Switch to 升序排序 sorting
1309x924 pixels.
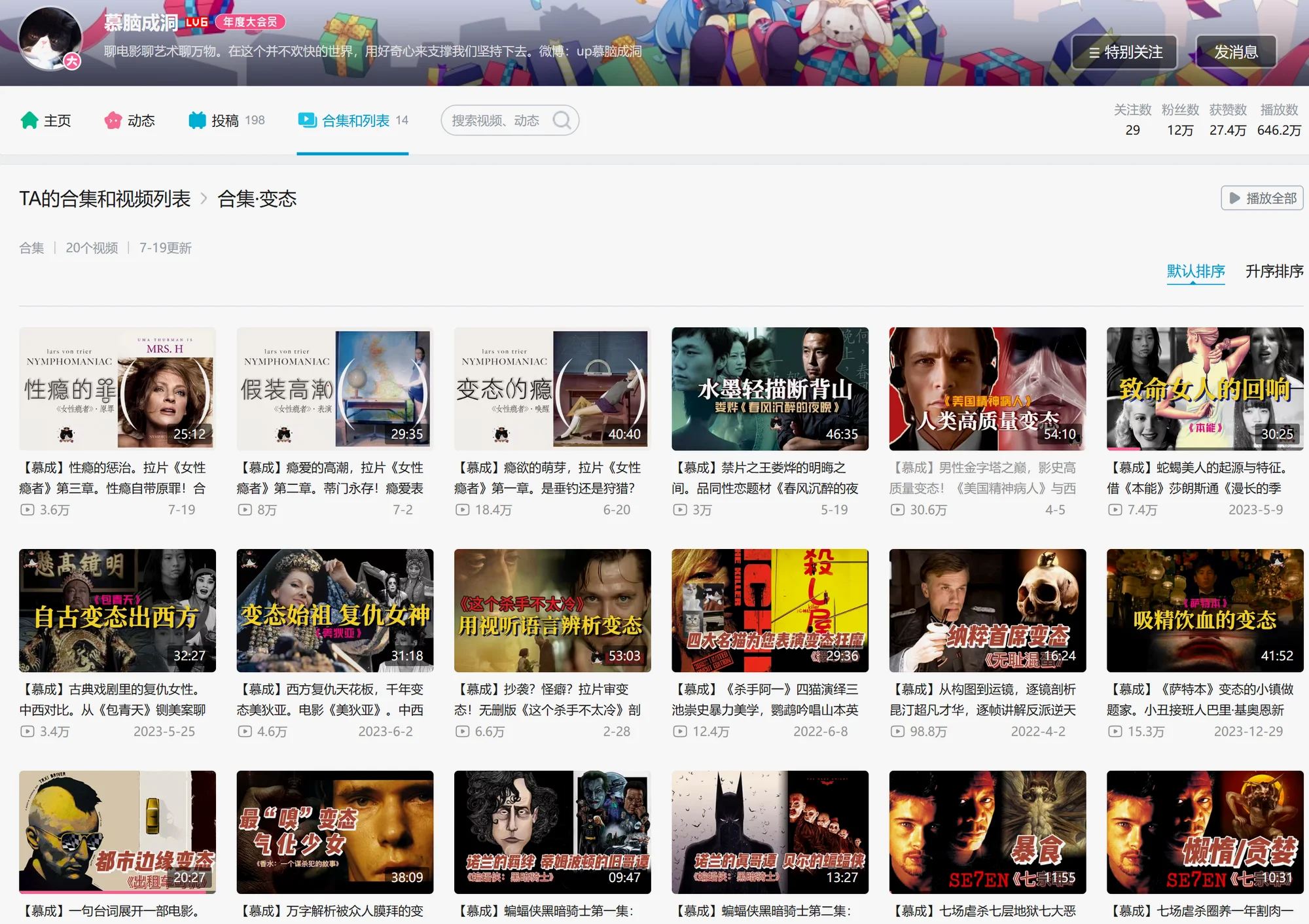pyautogui.click(x=1274, y=271)
